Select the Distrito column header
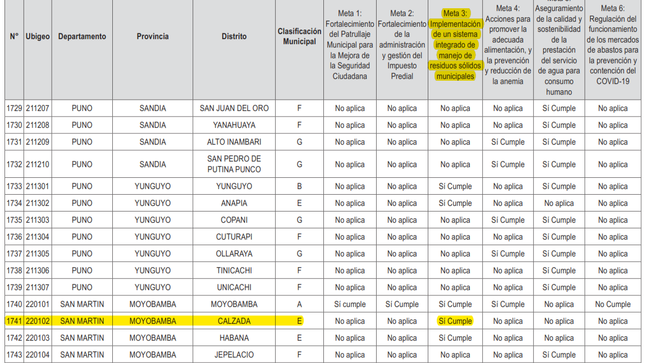The width and height of the screenshot is (645, 363). [234, 36]
